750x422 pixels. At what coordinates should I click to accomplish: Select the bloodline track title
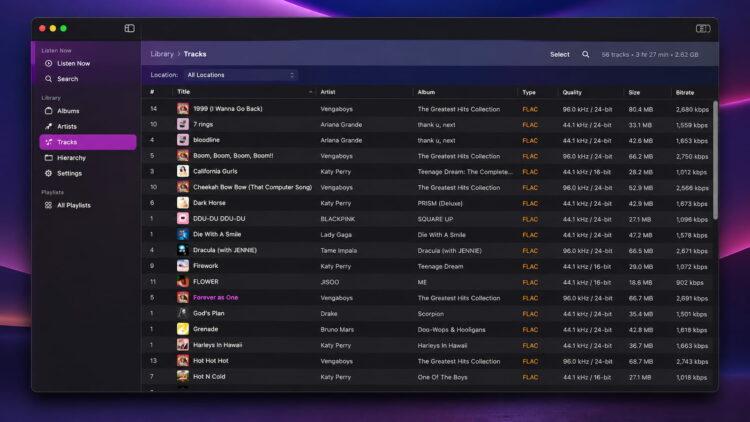(206, 140)
